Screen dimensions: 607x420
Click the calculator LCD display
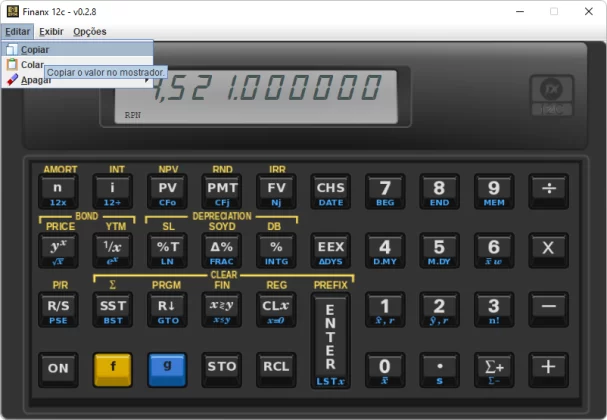pyautogui.click(x=256, y=97)
